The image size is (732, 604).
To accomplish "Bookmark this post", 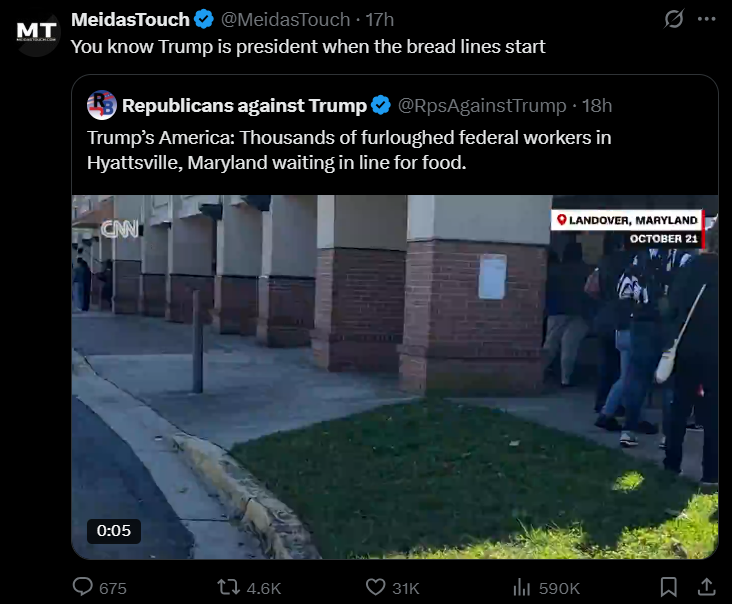I will click(x=669, y=587).
